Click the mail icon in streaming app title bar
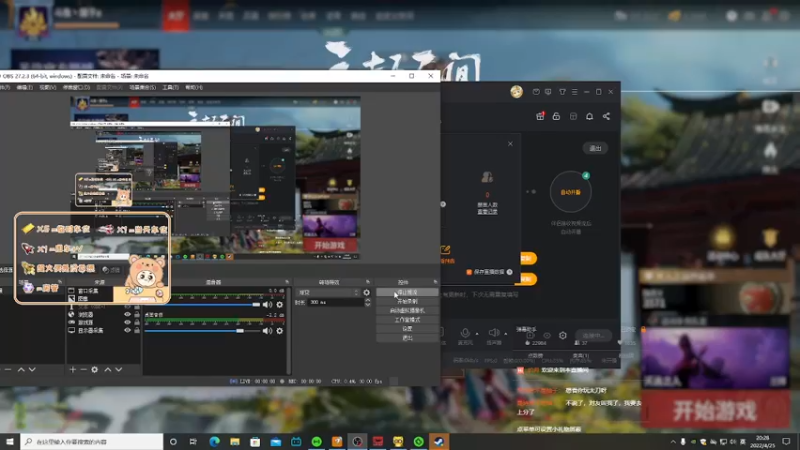This screenshot has height=450, width=800. [536, 92]
